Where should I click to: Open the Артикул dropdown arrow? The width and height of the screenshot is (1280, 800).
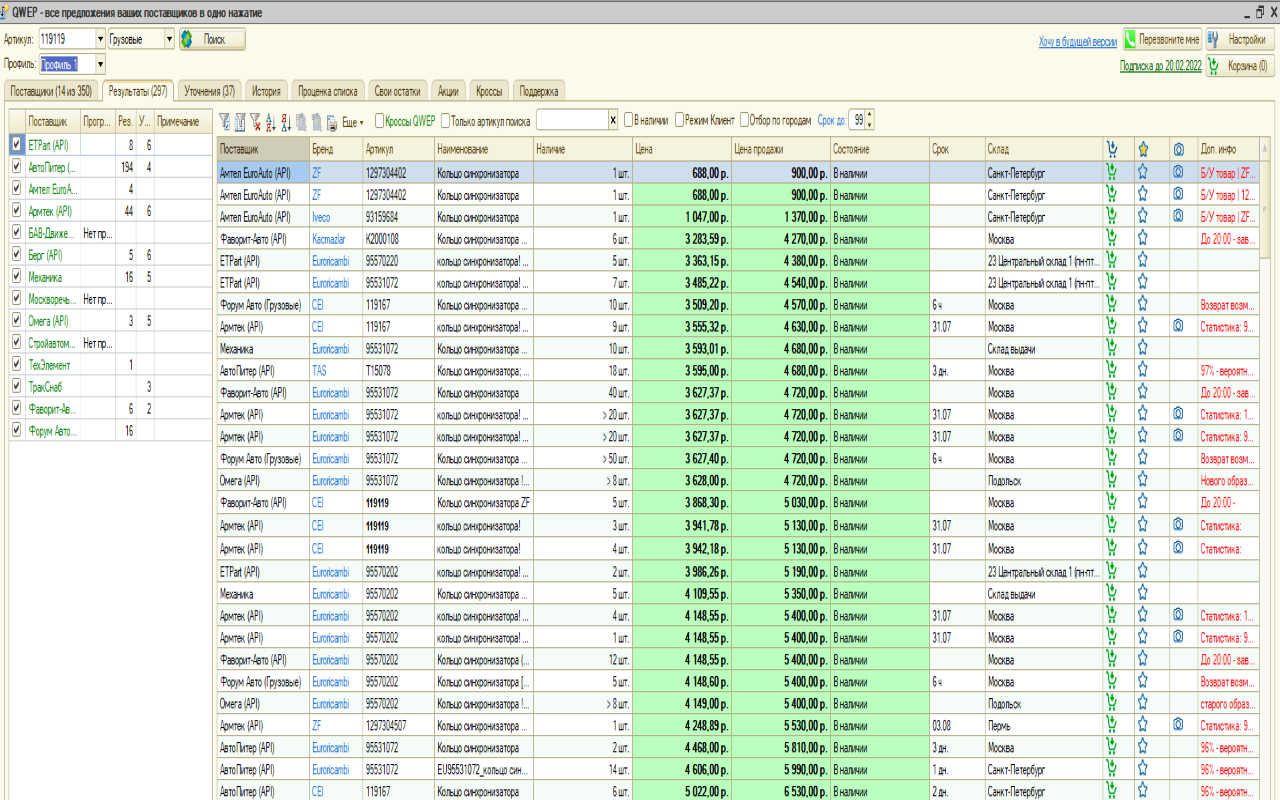(x=100, y=40)
